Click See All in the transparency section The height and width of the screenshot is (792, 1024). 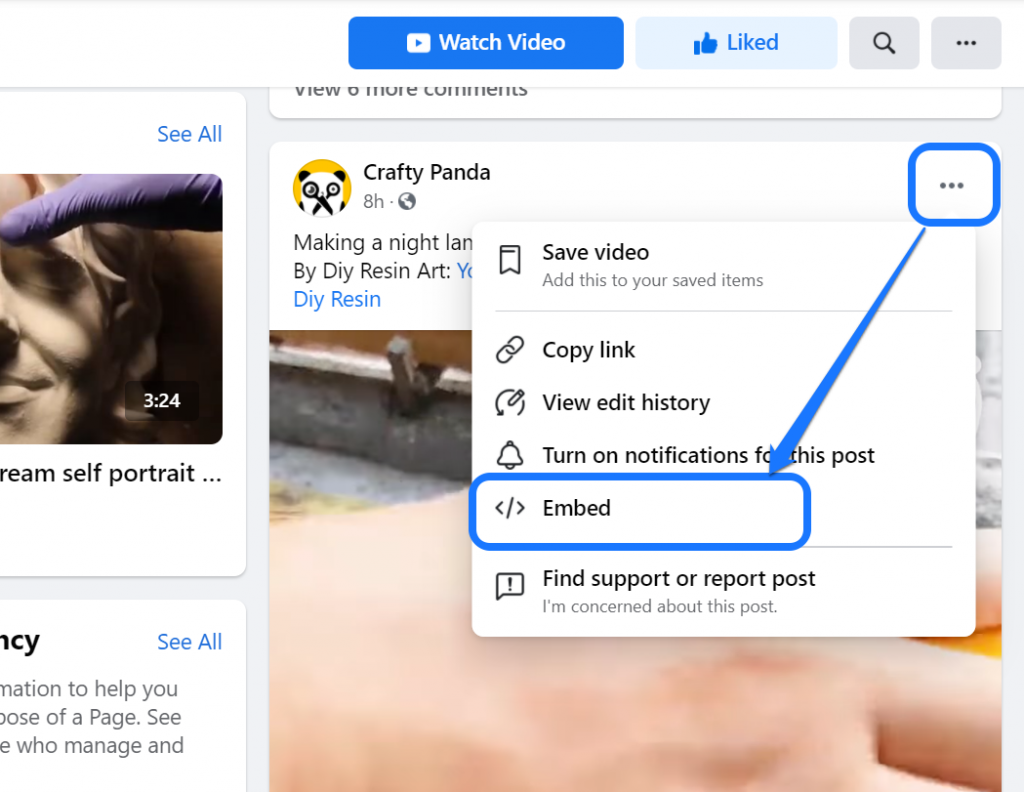click(x=189, y=642)
